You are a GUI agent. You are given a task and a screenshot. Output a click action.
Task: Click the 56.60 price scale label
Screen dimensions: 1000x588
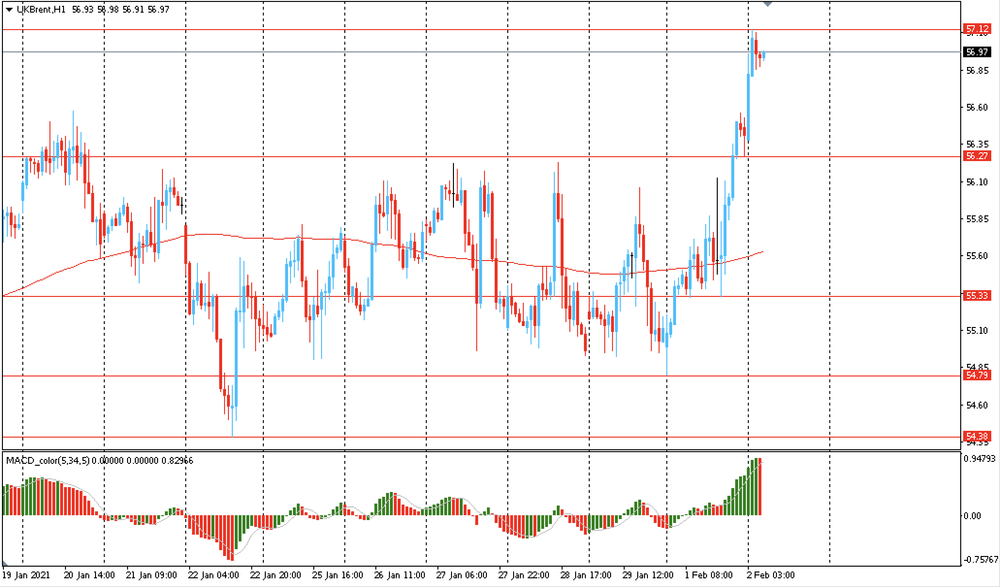point(976,107)
